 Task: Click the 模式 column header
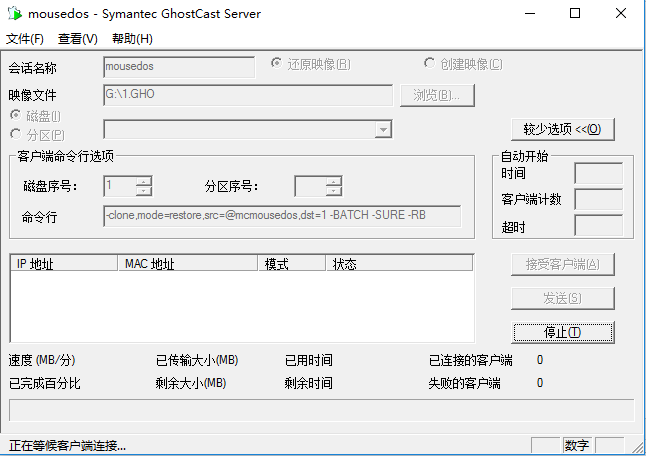click(292, 263)
